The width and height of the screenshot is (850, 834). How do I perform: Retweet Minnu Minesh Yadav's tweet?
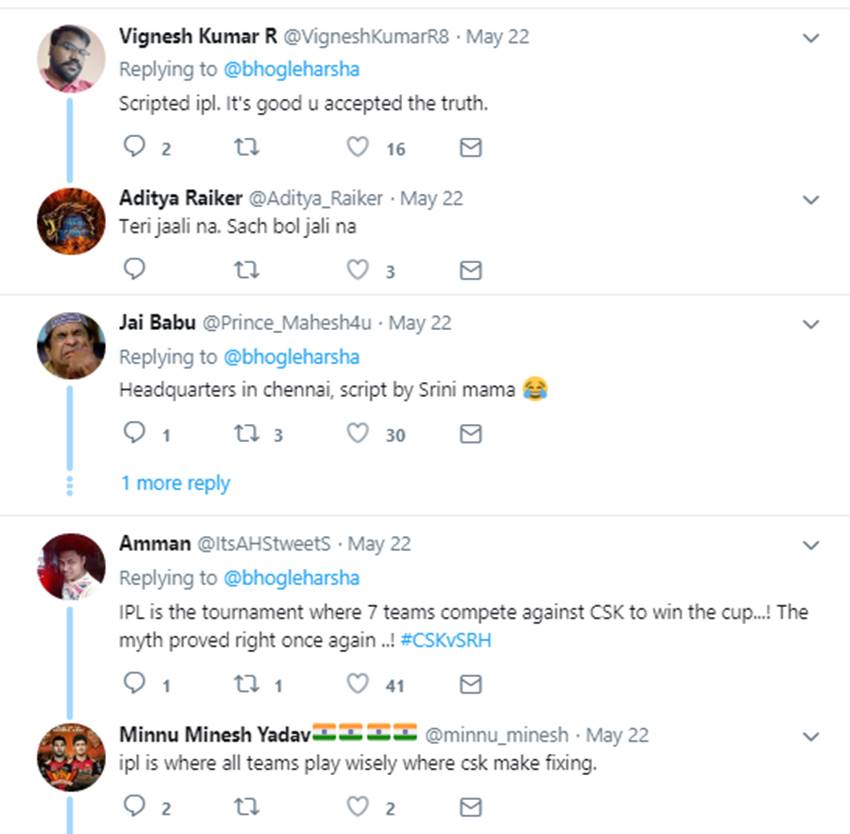tap(246, 806)
